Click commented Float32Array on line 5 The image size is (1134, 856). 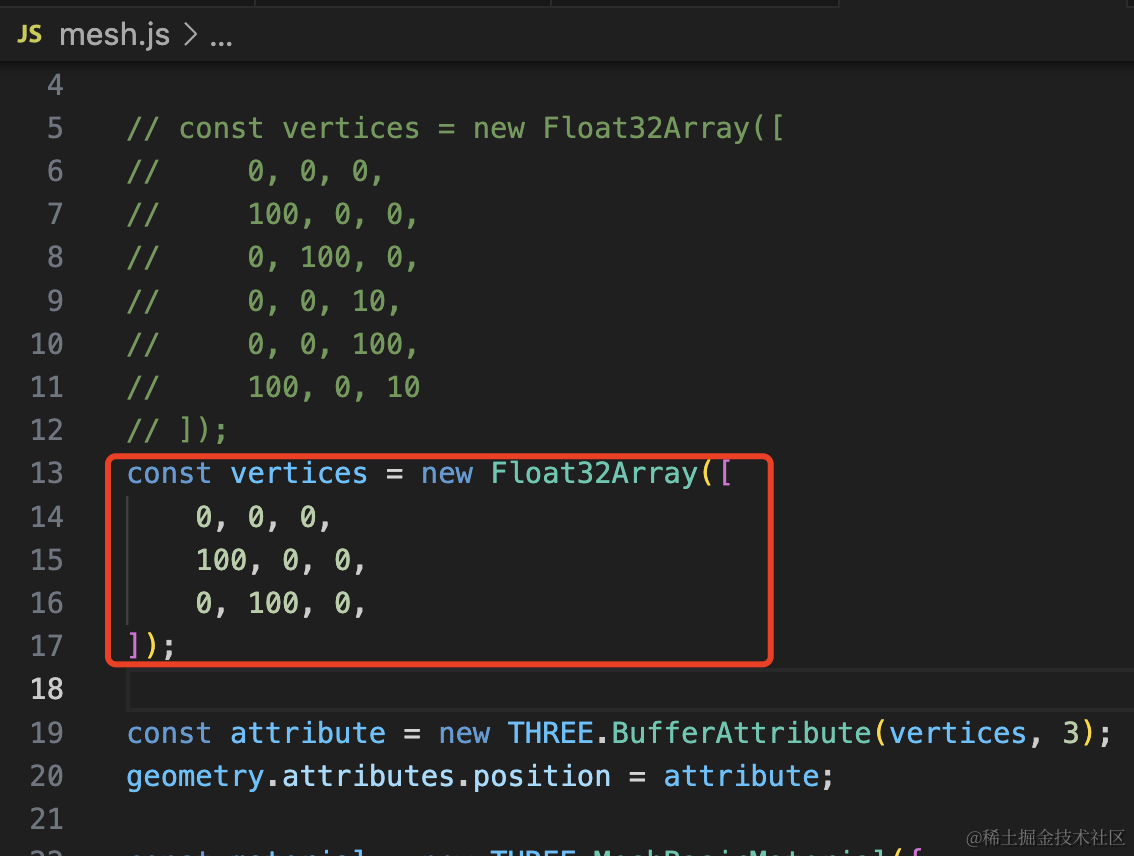(x=646, y=128)
